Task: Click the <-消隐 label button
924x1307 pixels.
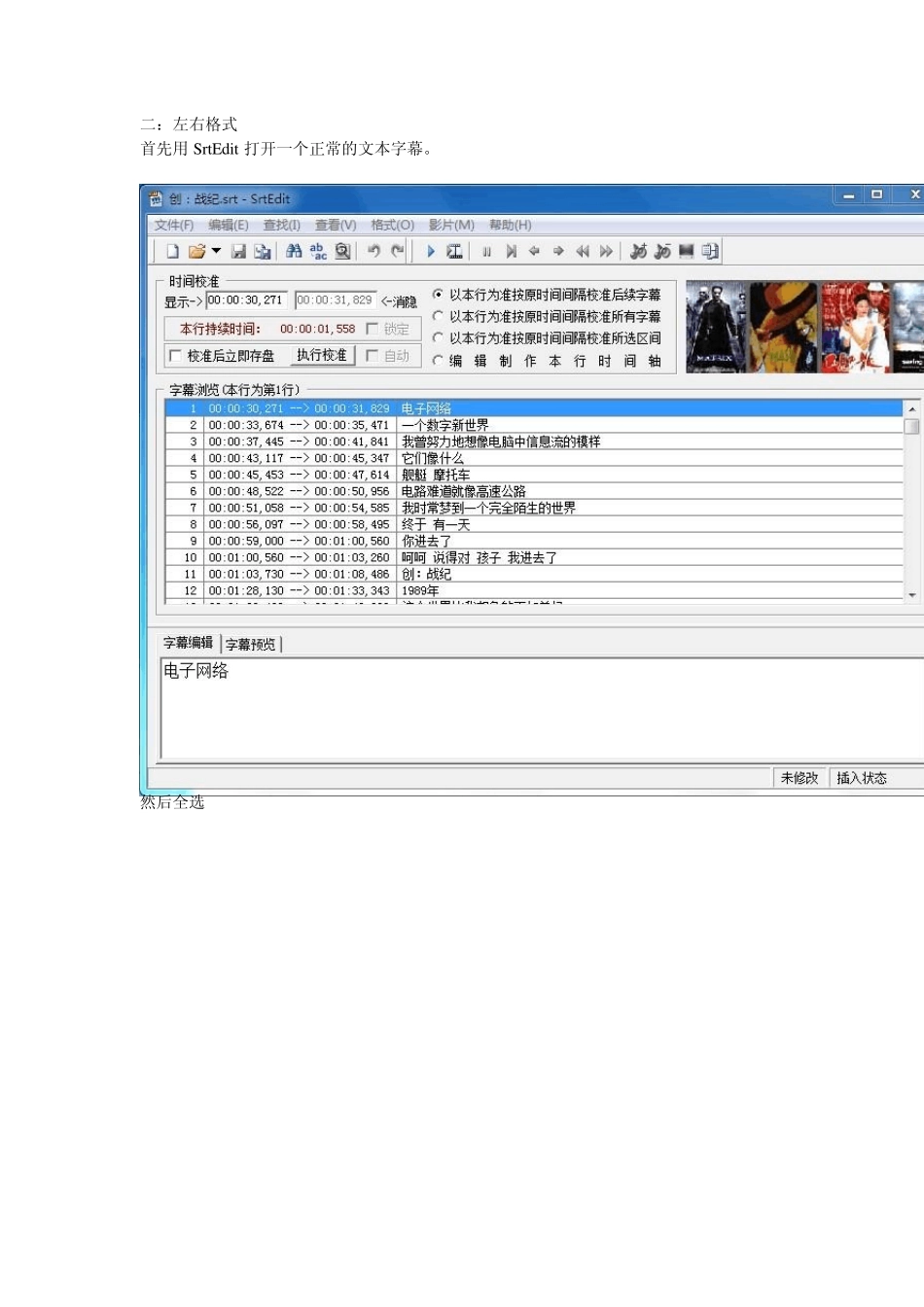Action: click(x=399, y=301)
